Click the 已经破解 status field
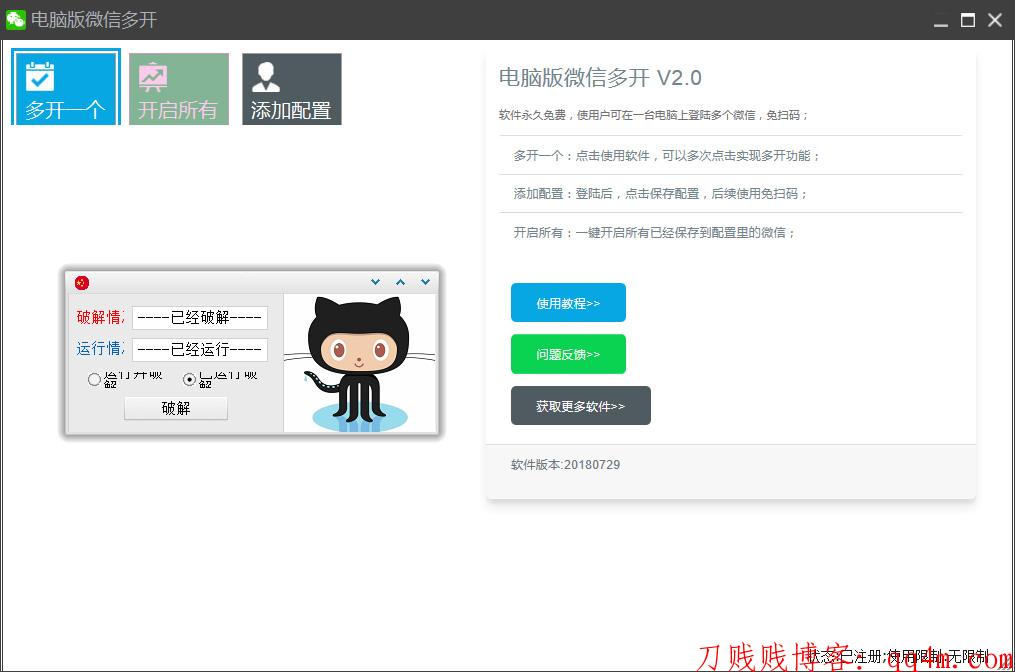Image resolution: width=1015 pixels, height=672 pixels. click(x=200, y=317)
